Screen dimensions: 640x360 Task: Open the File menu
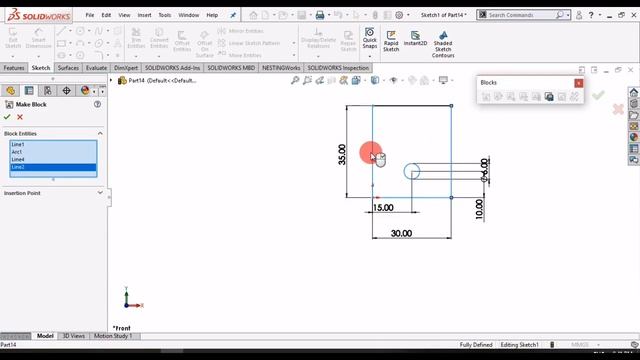[90, 15]
